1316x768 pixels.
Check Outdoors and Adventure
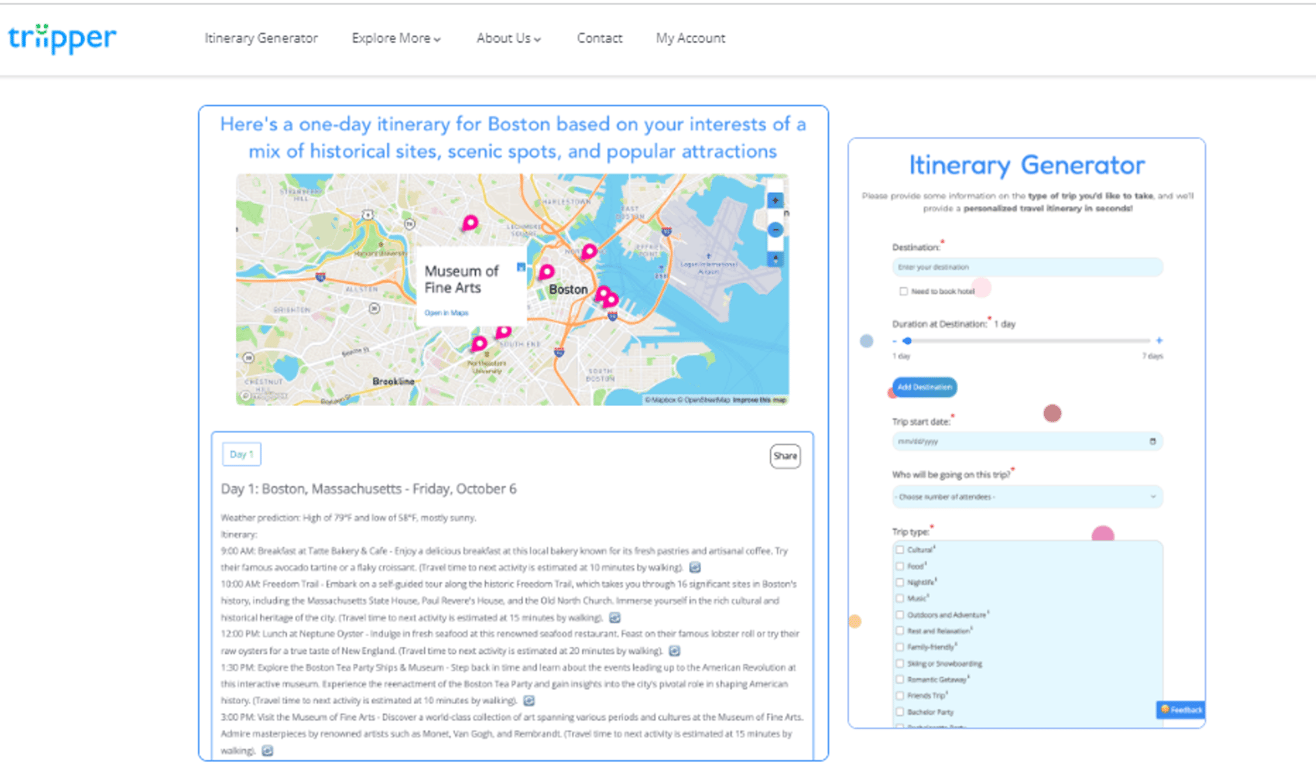[x=900, y=615]
